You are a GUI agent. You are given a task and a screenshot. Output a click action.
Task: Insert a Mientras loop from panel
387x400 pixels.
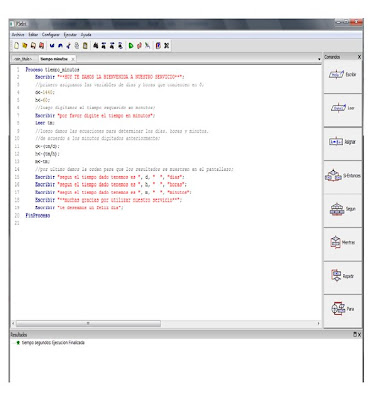[343, 243]
